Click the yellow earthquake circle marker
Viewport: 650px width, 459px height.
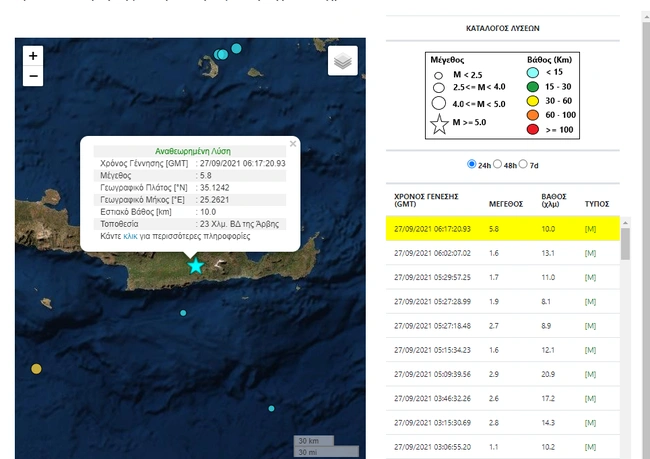[37, 369]
